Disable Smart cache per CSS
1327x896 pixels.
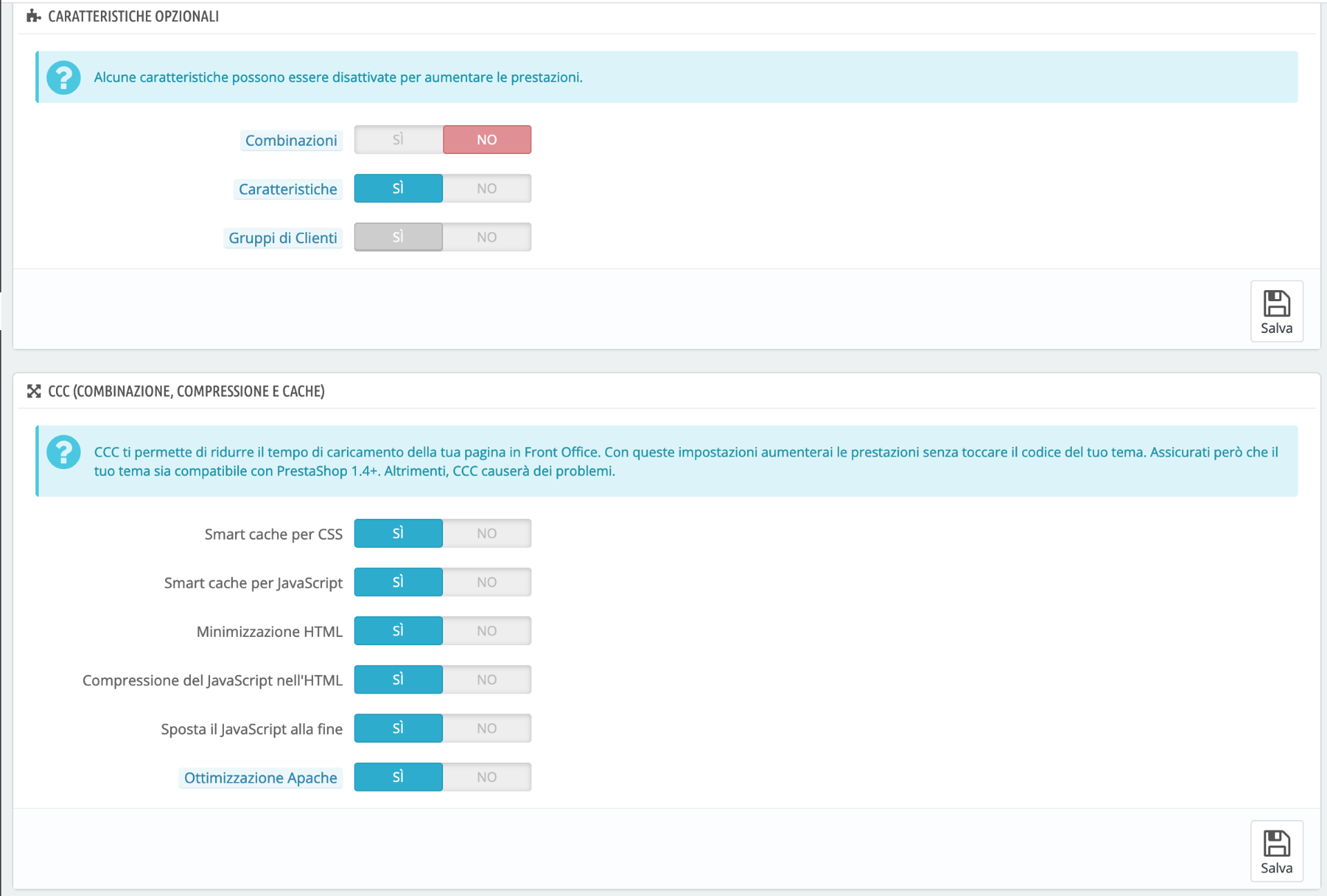point(487,533)
